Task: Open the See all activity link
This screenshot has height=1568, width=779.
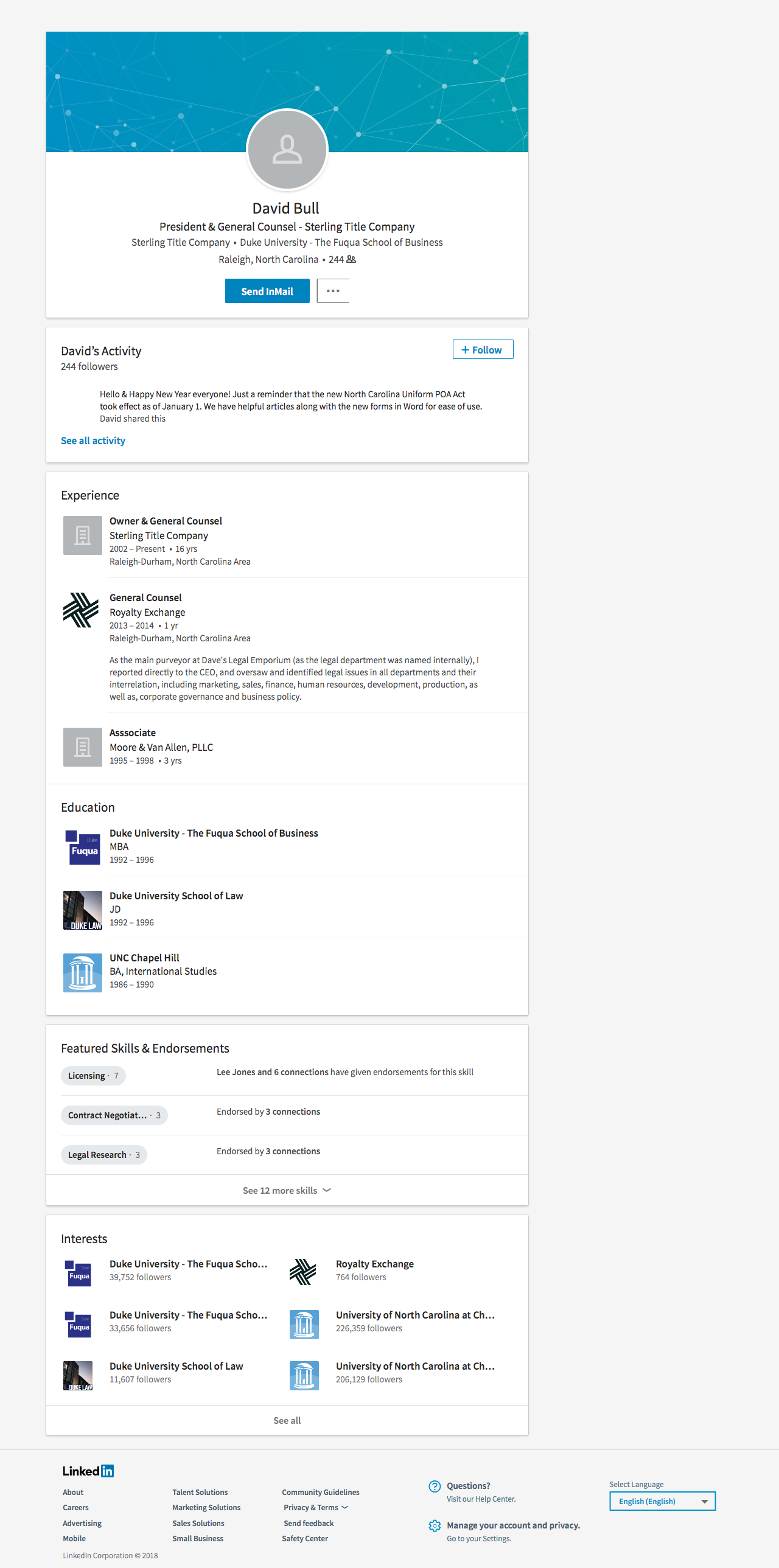Action: (93, 441)
